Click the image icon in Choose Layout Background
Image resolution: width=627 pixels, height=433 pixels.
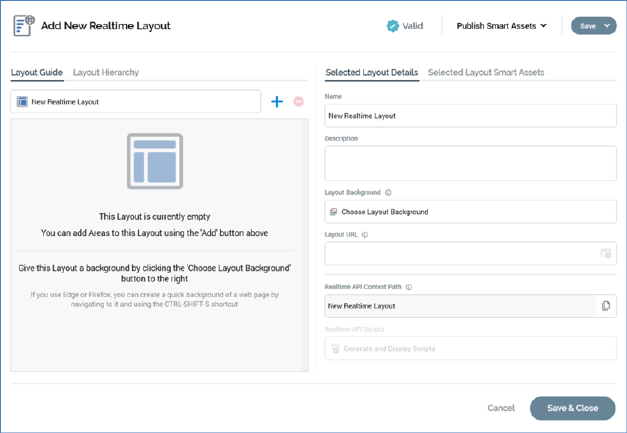pyautogui.click(x=333, y=212)
